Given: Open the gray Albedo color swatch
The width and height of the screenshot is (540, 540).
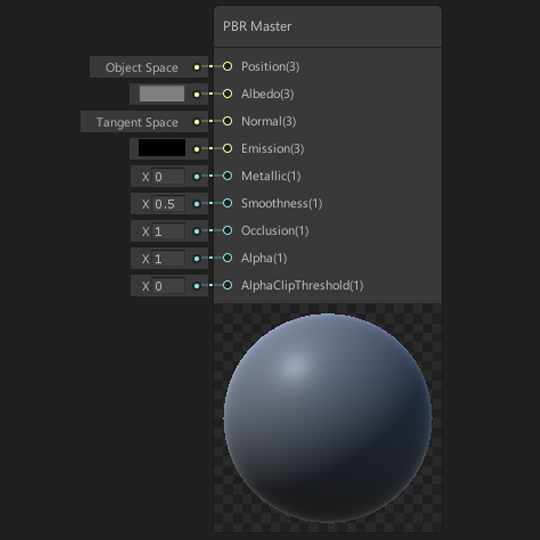Looking at the screenshot, I should 162,94.
